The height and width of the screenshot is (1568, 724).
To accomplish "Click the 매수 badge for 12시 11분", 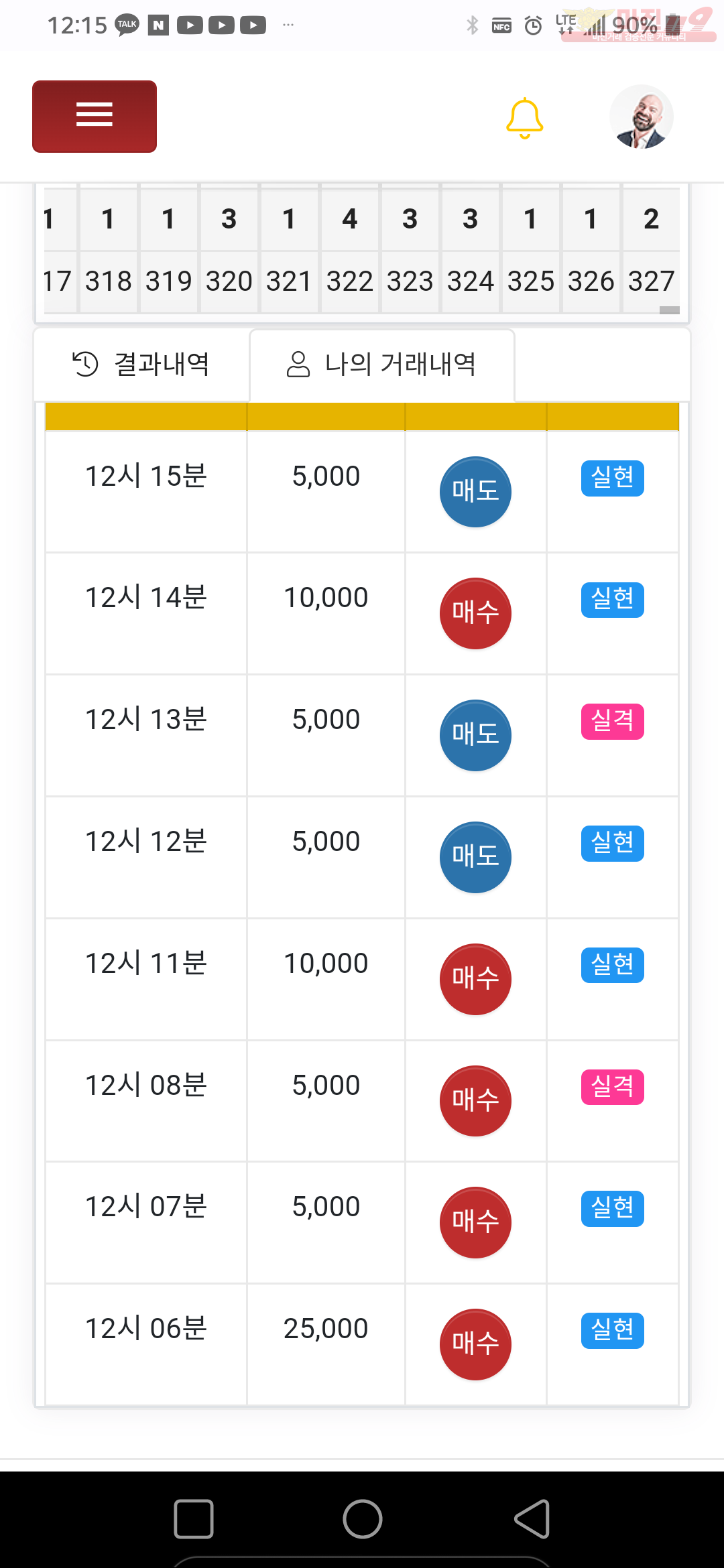I will (x=475, y=979).
